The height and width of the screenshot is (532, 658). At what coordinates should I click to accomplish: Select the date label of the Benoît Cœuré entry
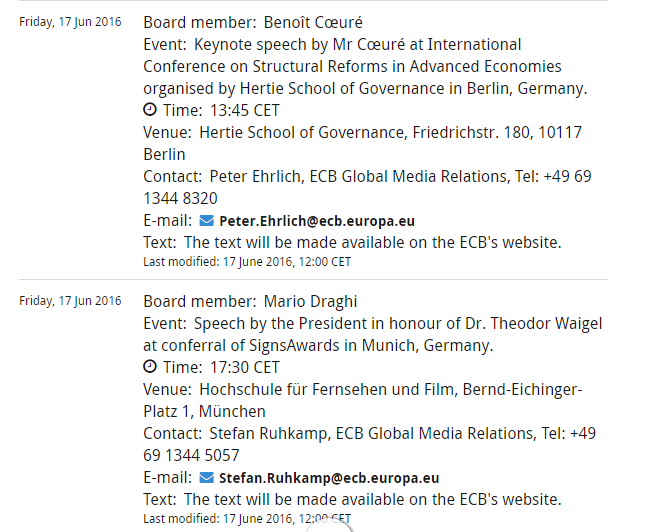click(70, 22)
